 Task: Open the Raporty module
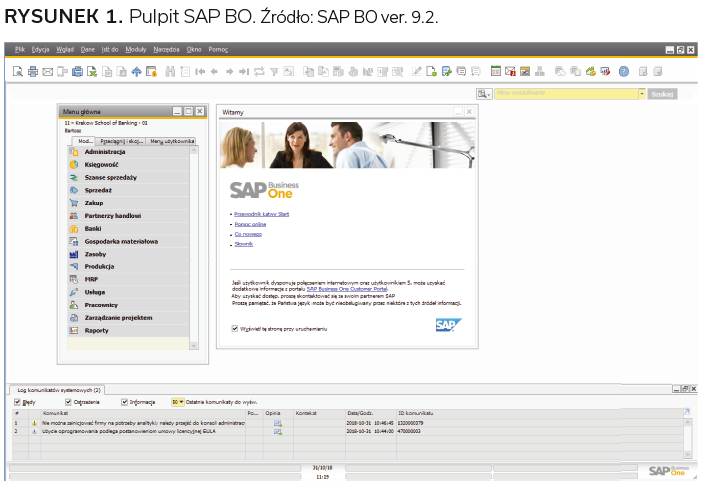[128, 331]
